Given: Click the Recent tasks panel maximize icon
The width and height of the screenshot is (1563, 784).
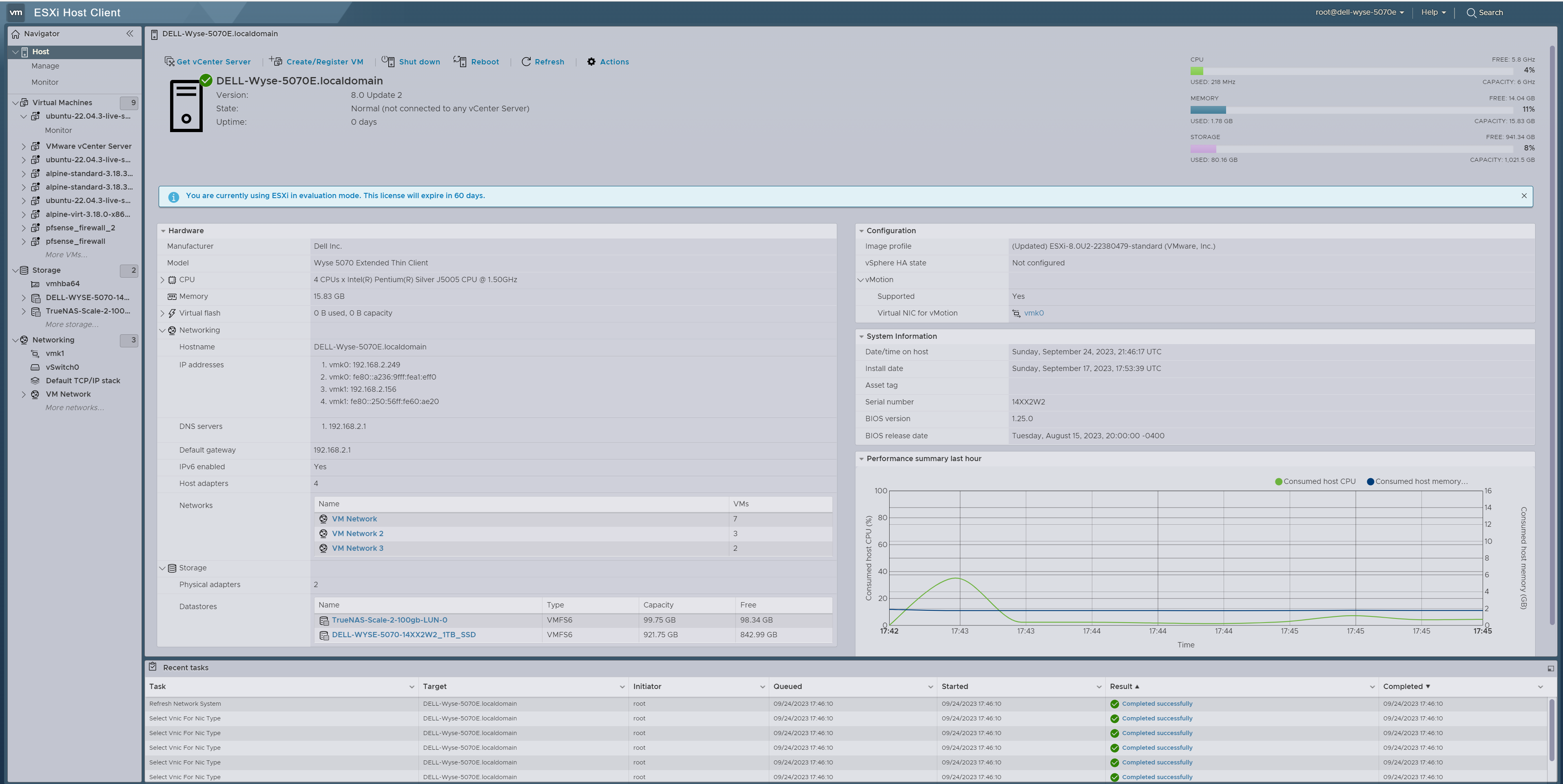Looking at the screenshot, I should coord(1550,668).
